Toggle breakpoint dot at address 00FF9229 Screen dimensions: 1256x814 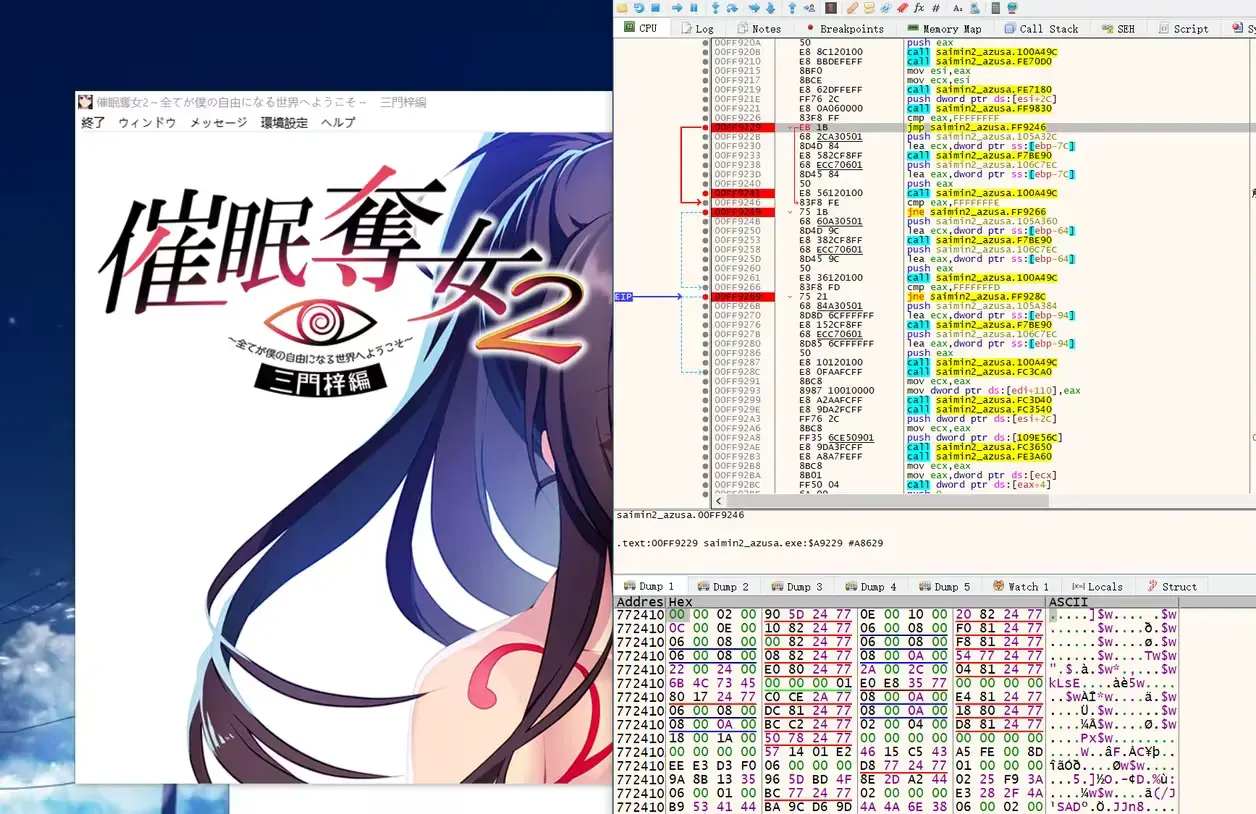[706, 128]
